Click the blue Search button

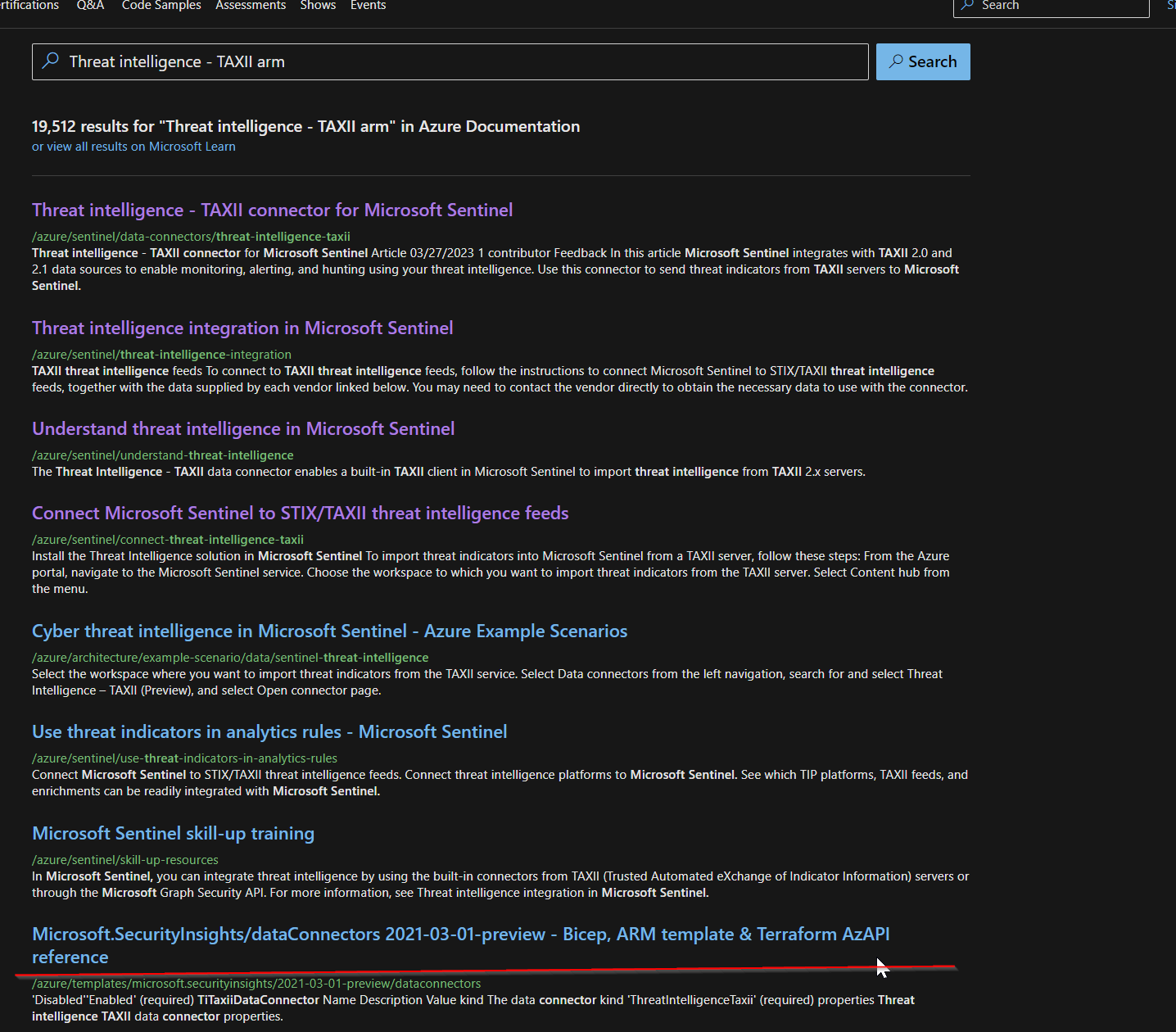tap(923, 61)
